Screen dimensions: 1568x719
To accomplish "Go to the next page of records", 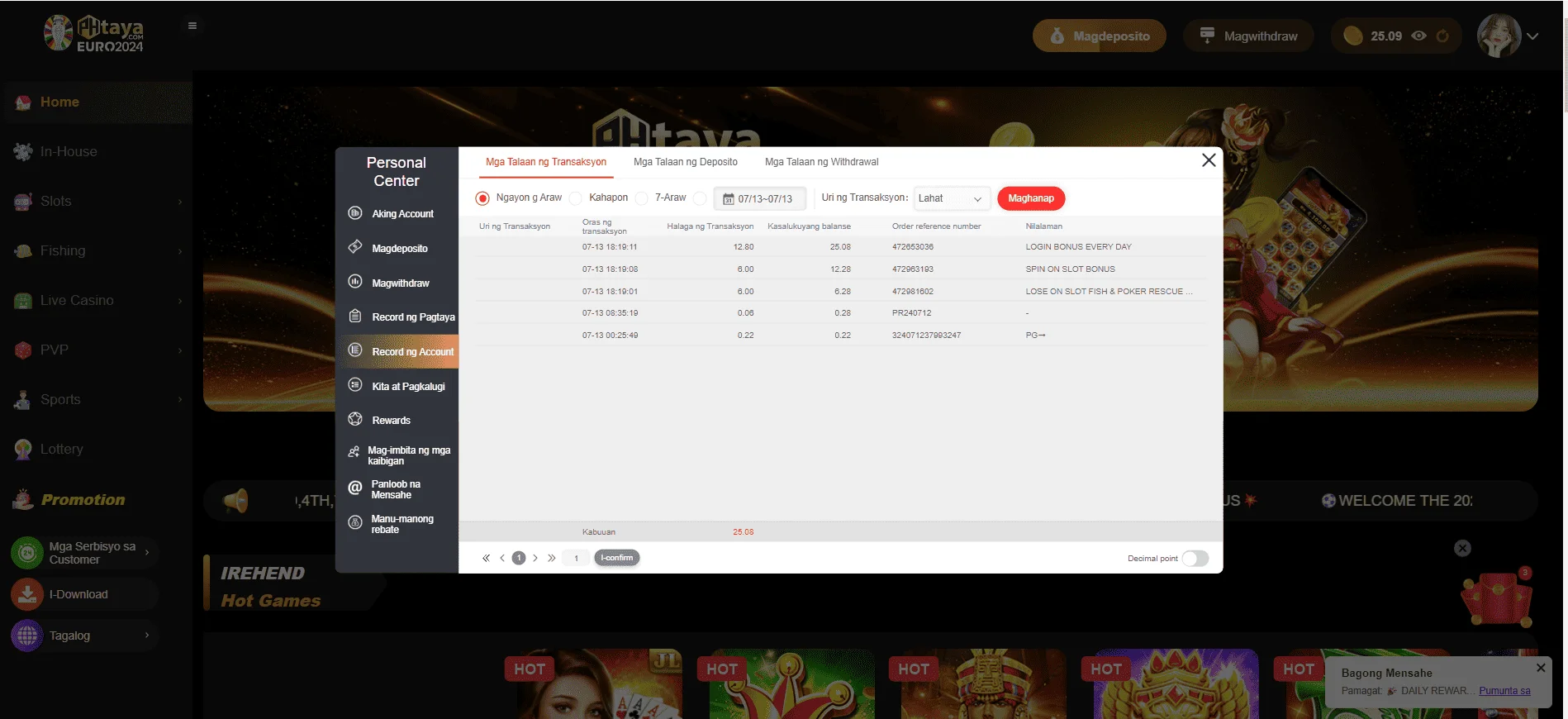I will click(x=535, y=559).
